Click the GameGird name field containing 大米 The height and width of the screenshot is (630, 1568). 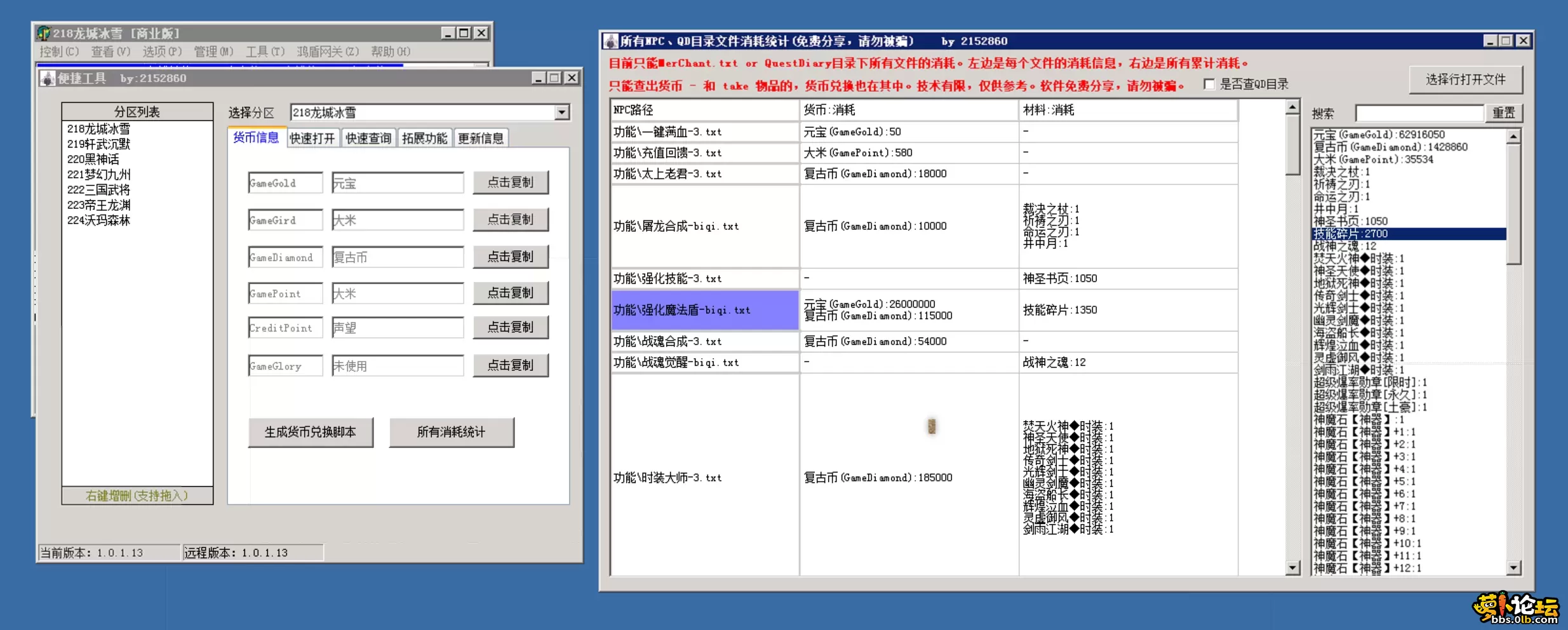click(x=398, y=220)
